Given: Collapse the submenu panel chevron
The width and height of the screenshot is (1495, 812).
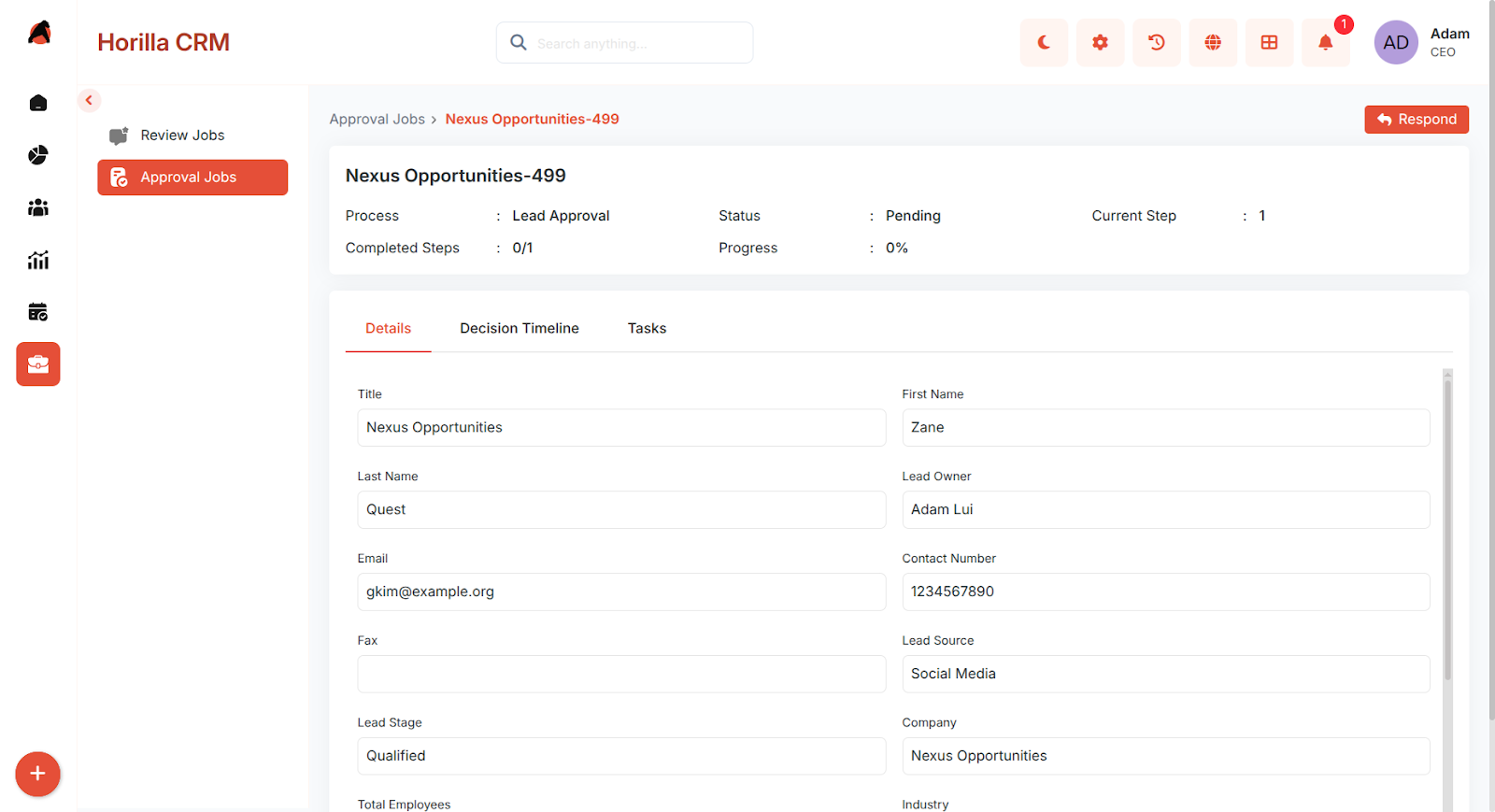Looking at the screenshot, I should pos(89,100).
